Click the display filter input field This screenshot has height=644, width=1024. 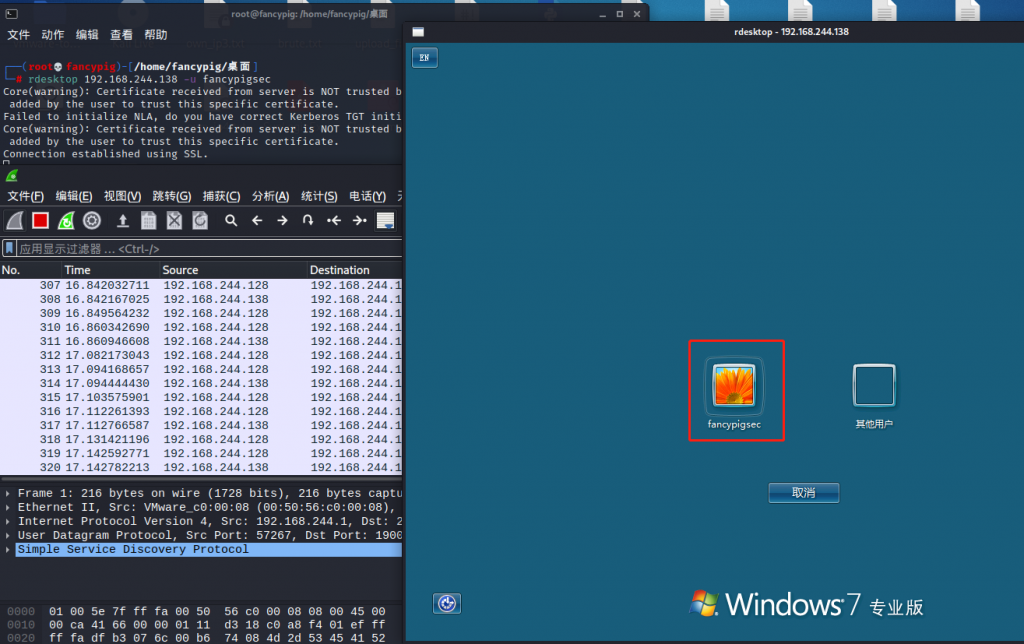(200, 248)
